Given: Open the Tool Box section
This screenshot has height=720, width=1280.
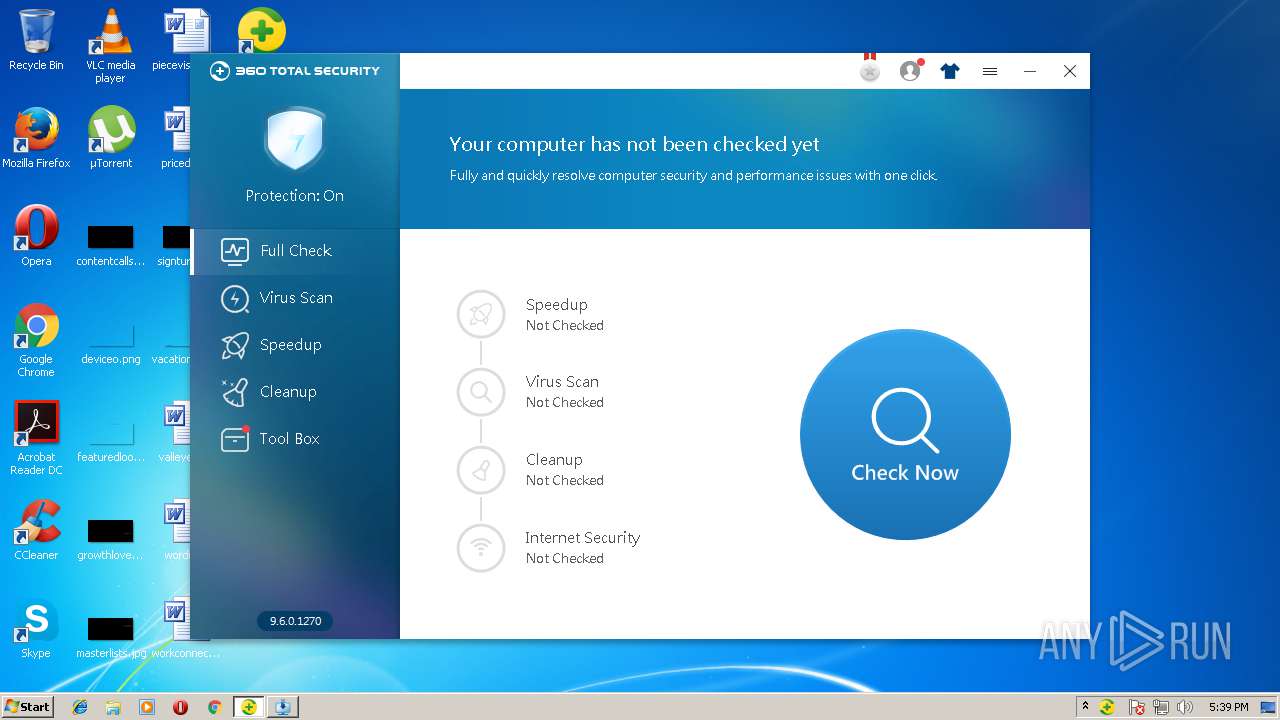Looking at the screenshot, I should [295, 439].
